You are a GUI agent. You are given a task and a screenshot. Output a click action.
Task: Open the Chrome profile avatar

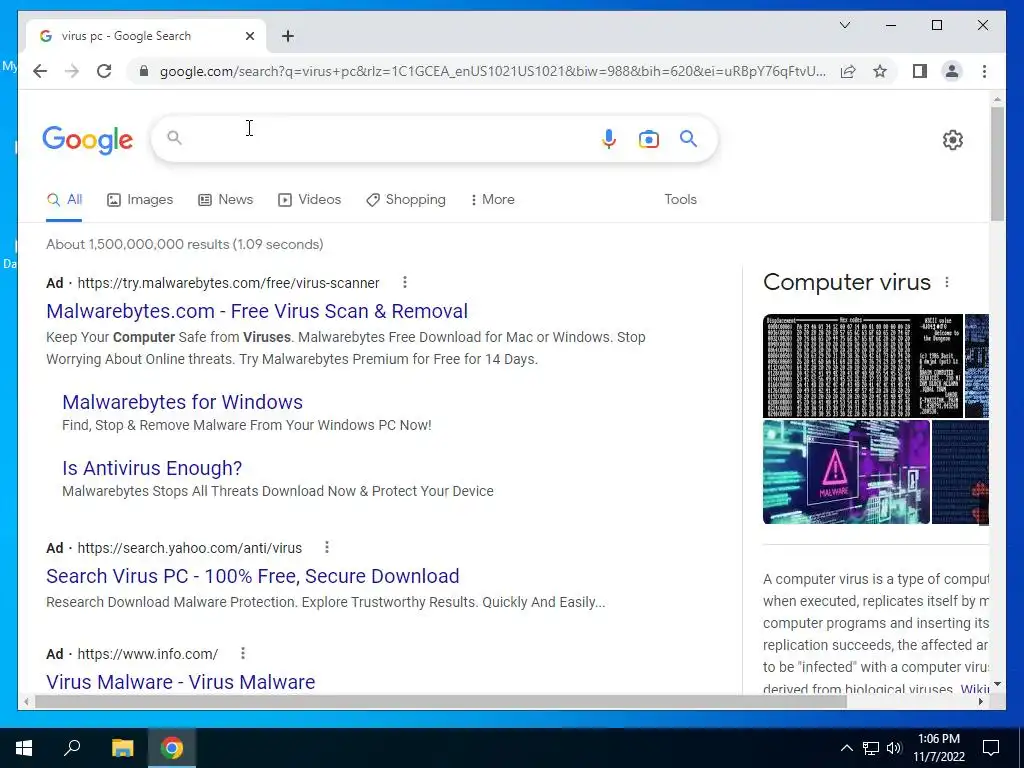pyautogui.click(x=952, y=71)
